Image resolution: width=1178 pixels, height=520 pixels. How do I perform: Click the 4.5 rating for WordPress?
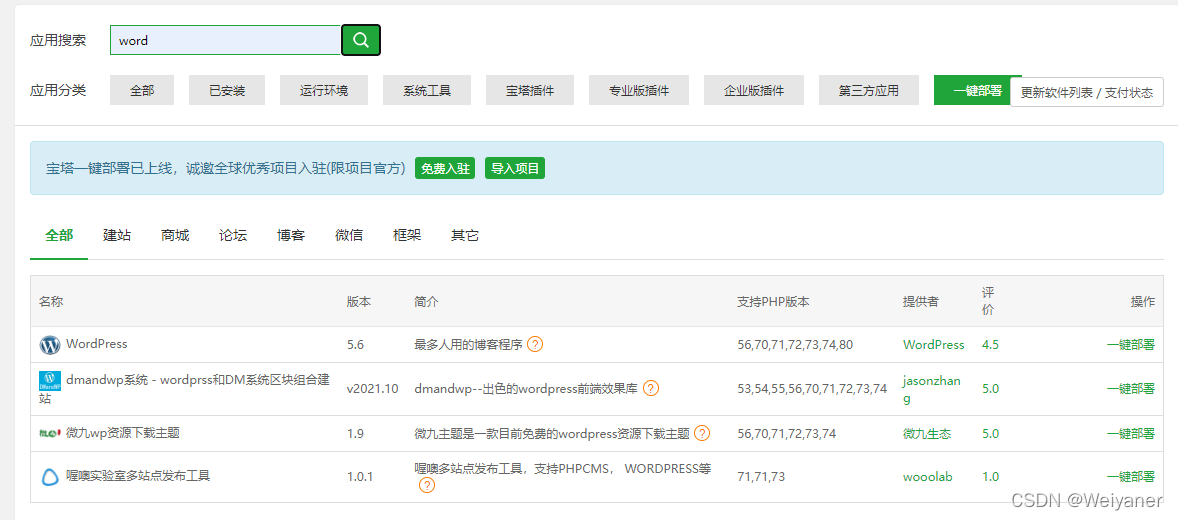[x=990, y=345]
